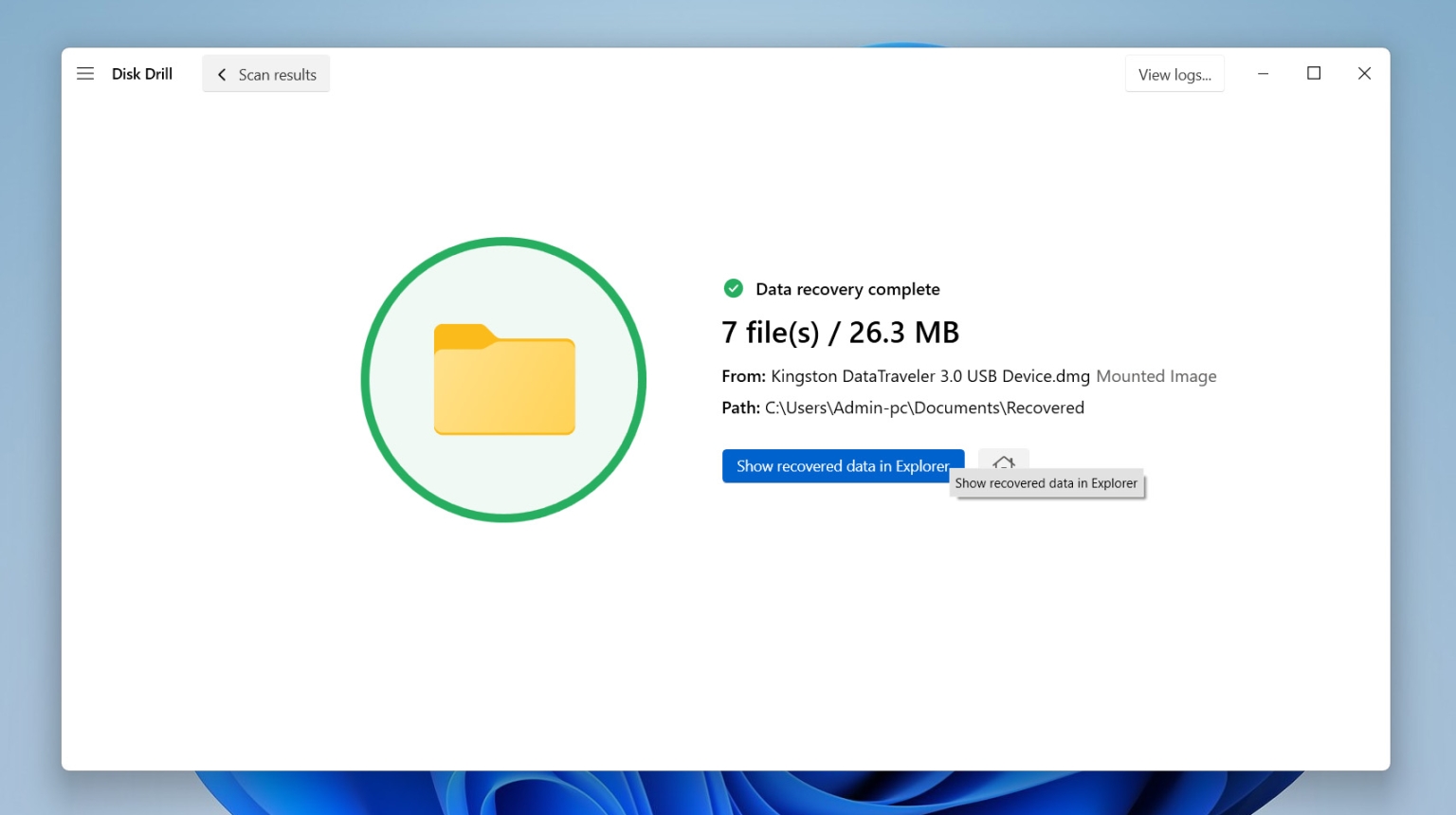Go back to Scan results
1456x815 pixels.
coord(266,74)
